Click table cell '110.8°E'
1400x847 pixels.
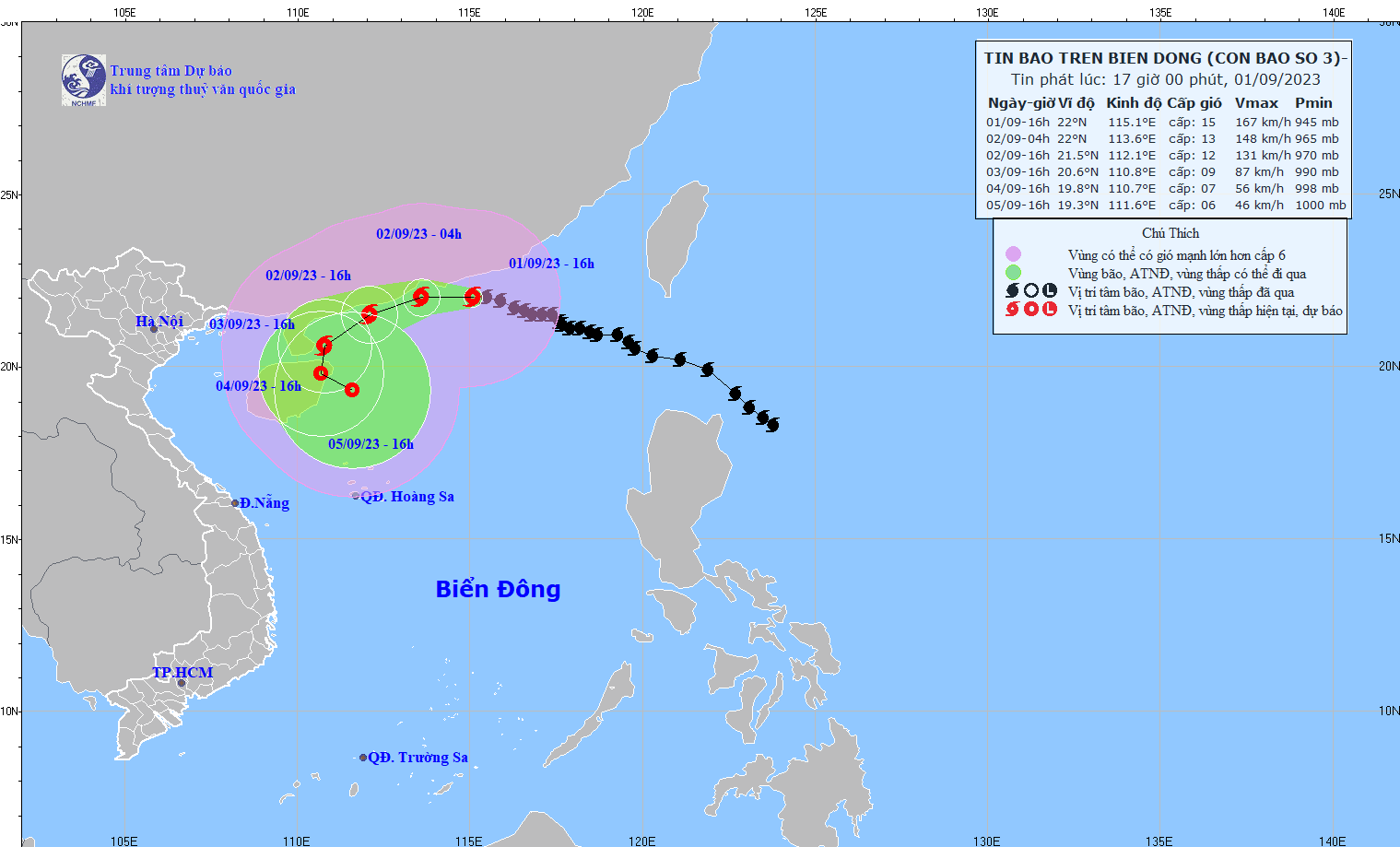pyautogui.click(x=1132, y=171)
